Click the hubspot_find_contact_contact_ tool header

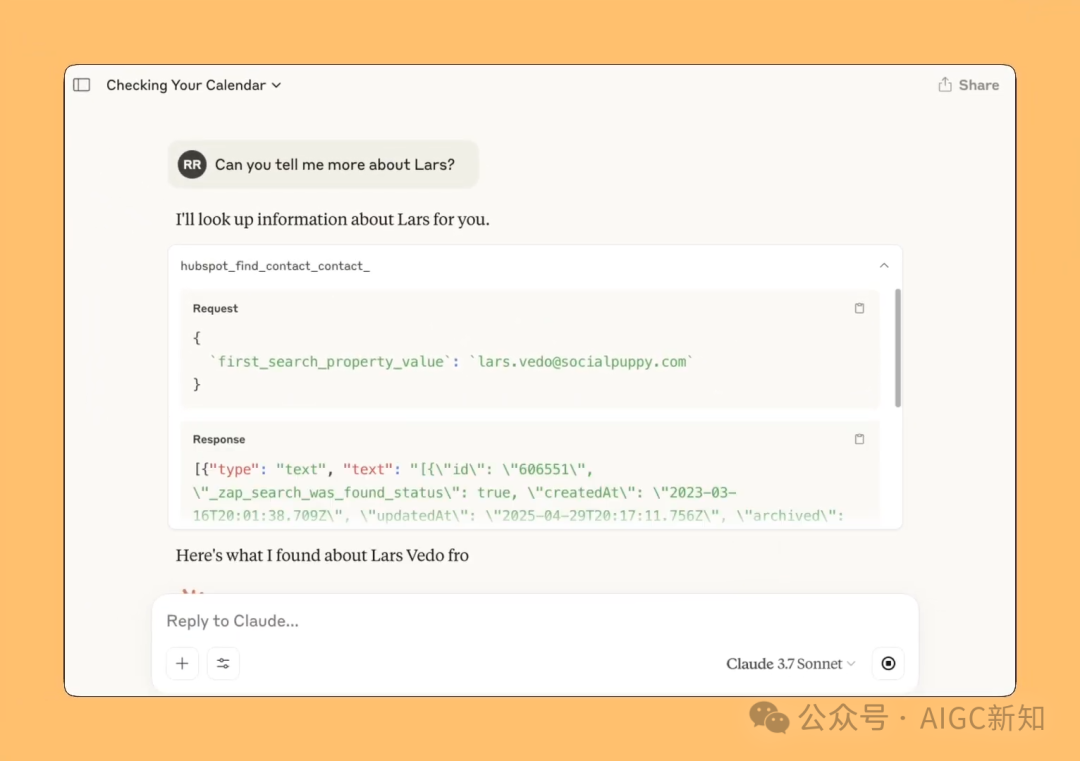point(275,266)
